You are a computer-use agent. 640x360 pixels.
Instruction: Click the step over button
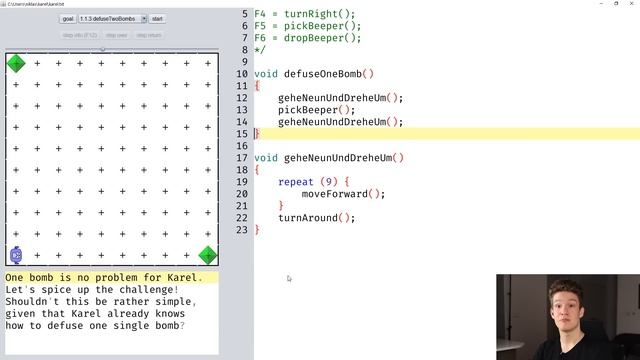point(116,36)
